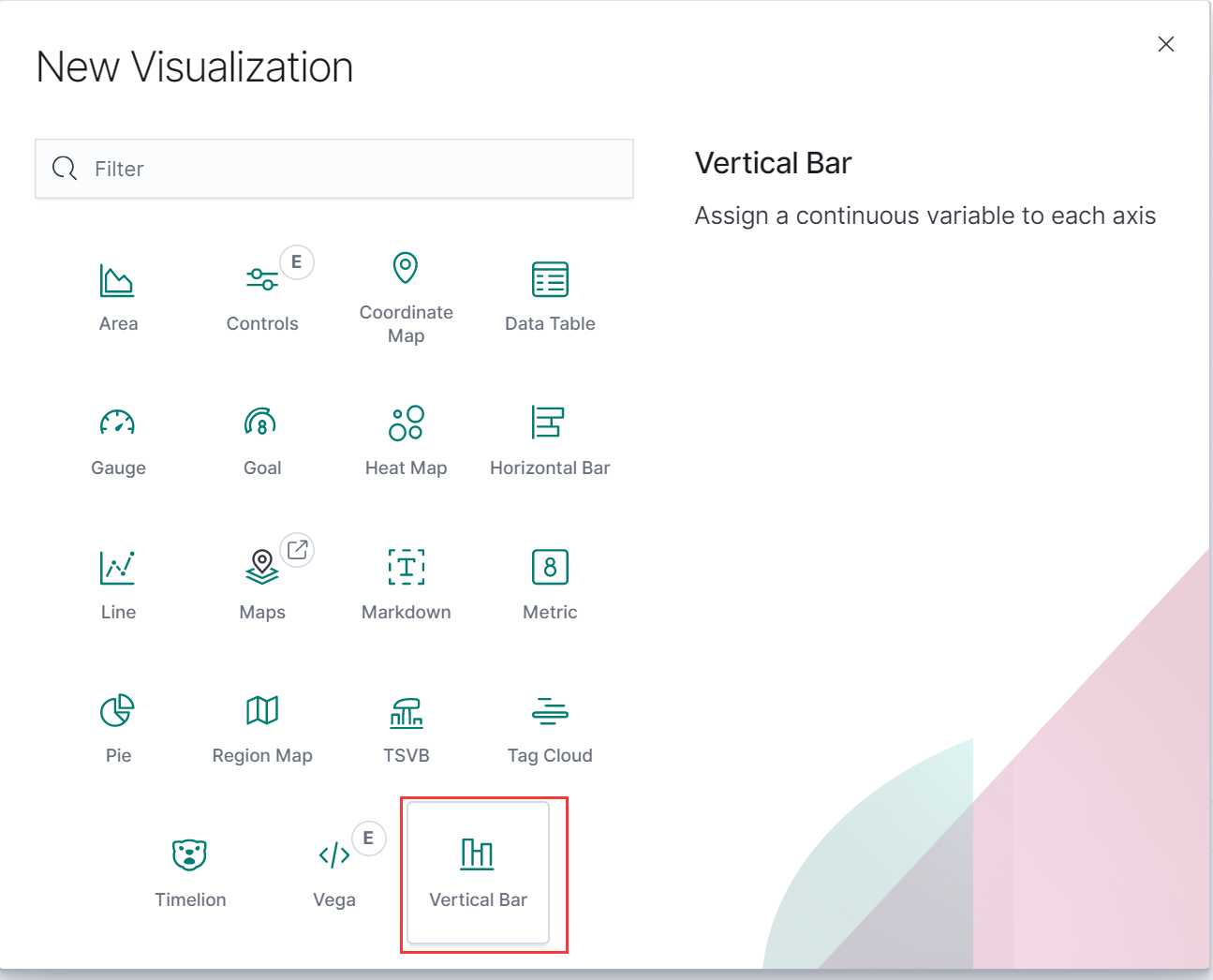The width and height of the screenshot is (1213, 980).
Task: Click the experimental E badge on Controls
Action: coord(297,262)
